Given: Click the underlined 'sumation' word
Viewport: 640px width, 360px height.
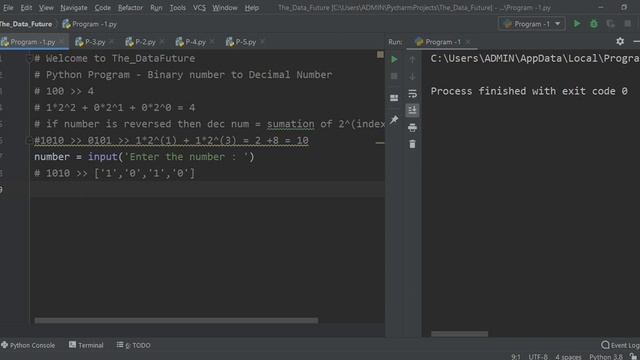Looking at the screenshot, I should tap(291, 124).
